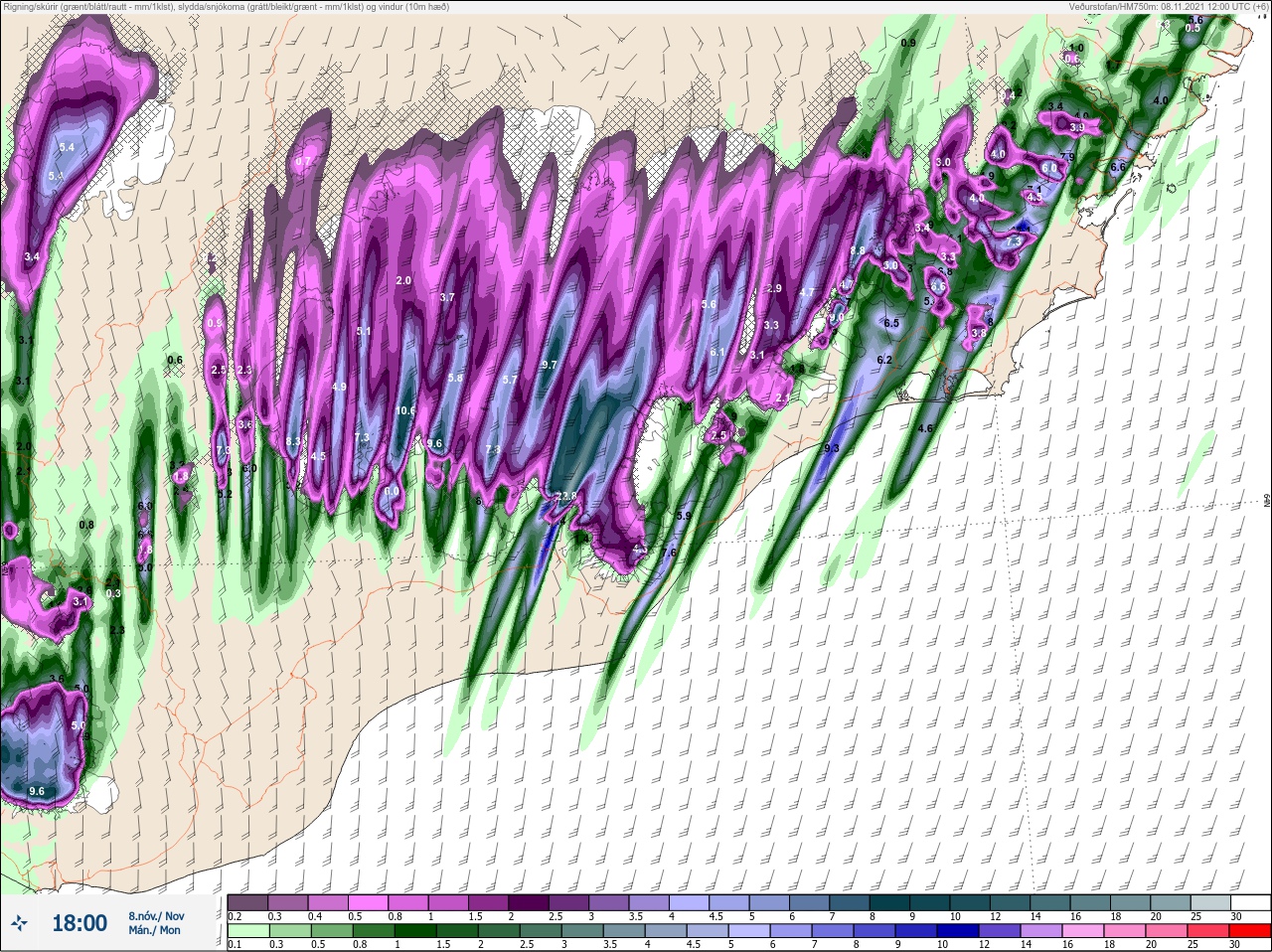Select the bottom legend red swatch labeled 30
The width and height of the screenshot is (1272, 952).
[1250, 931]
